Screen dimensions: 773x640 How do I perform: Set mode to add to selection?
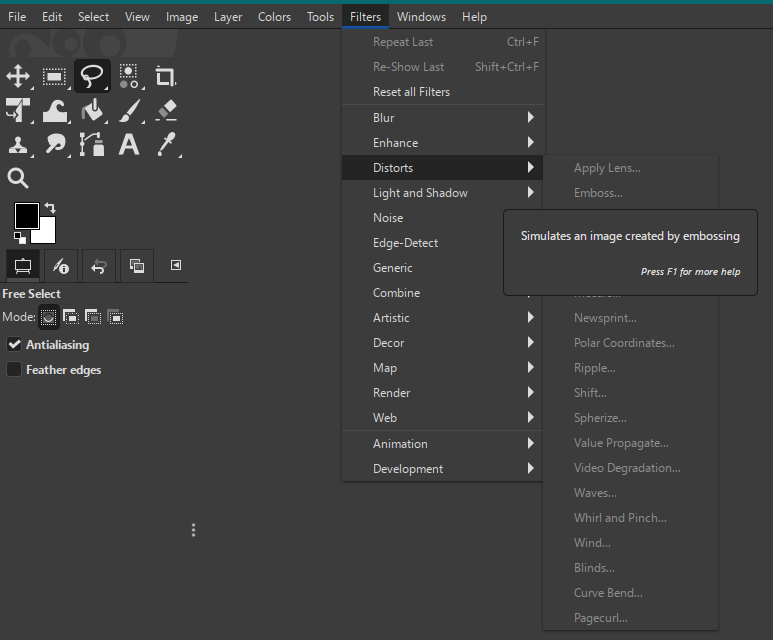(71, 317)
